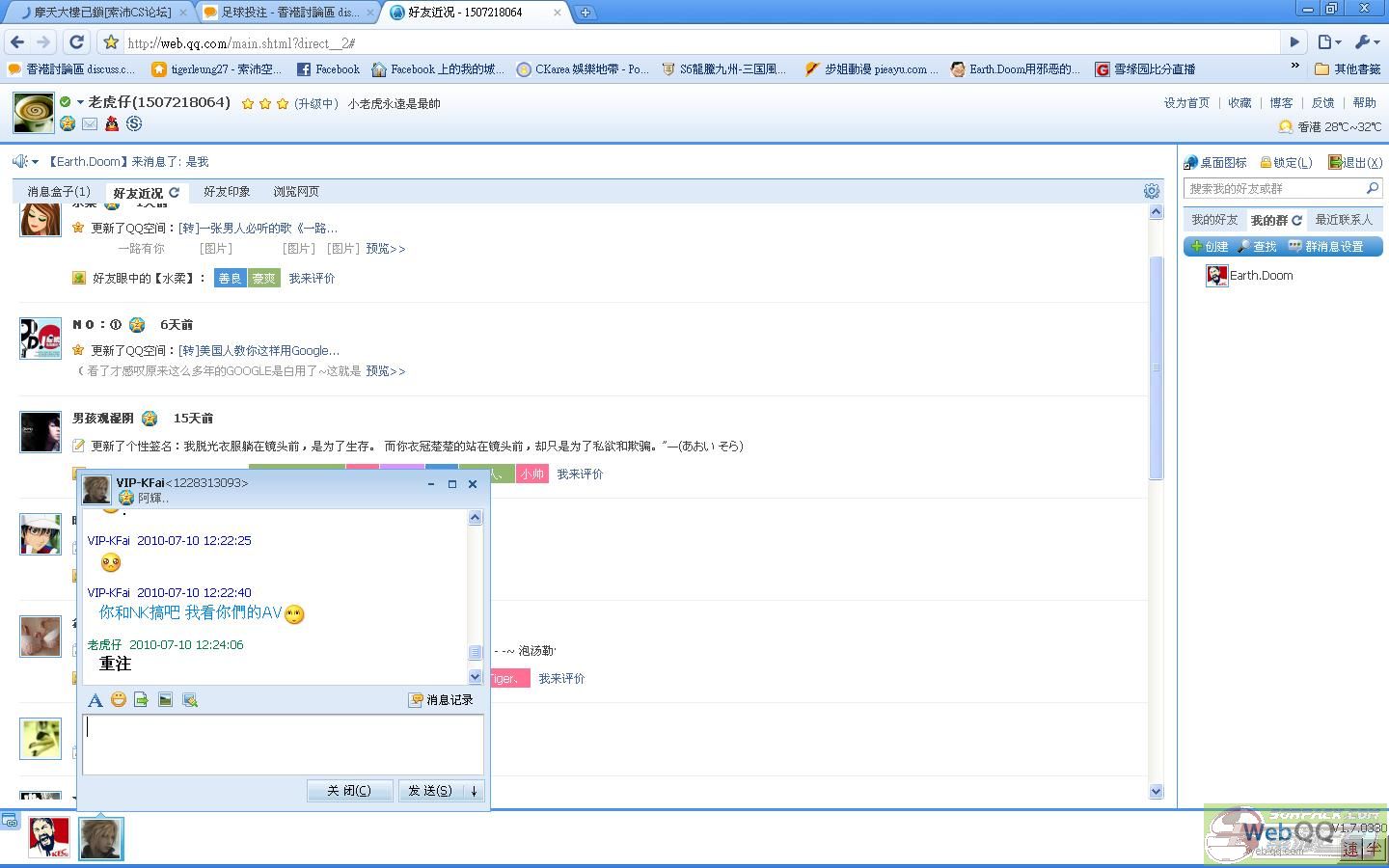Click search magnifier in friends search box

1372,188
